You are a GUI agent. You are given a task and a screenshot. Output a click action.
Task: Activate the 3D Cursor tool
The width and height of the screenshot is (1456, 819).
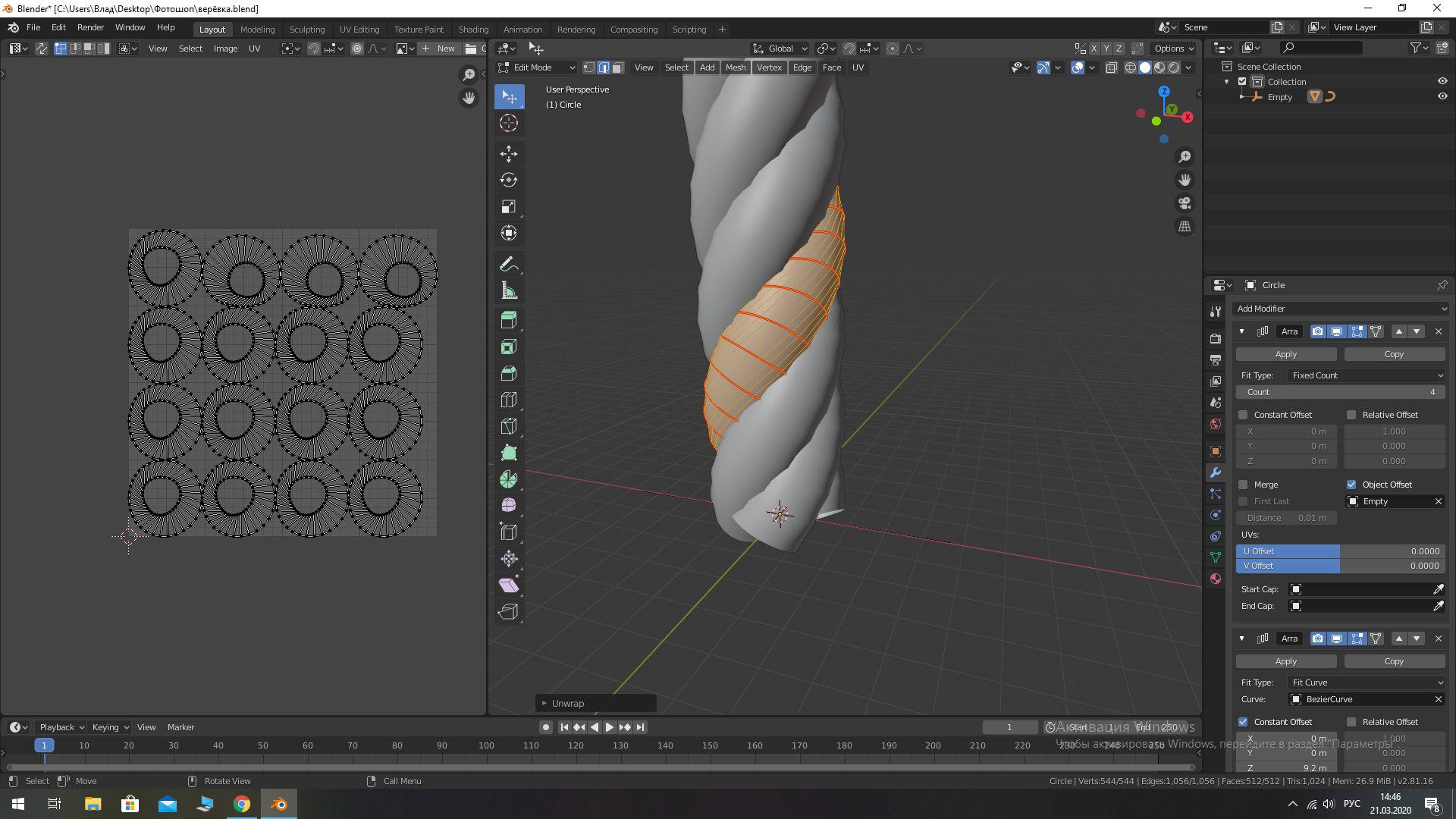[508, 123]
